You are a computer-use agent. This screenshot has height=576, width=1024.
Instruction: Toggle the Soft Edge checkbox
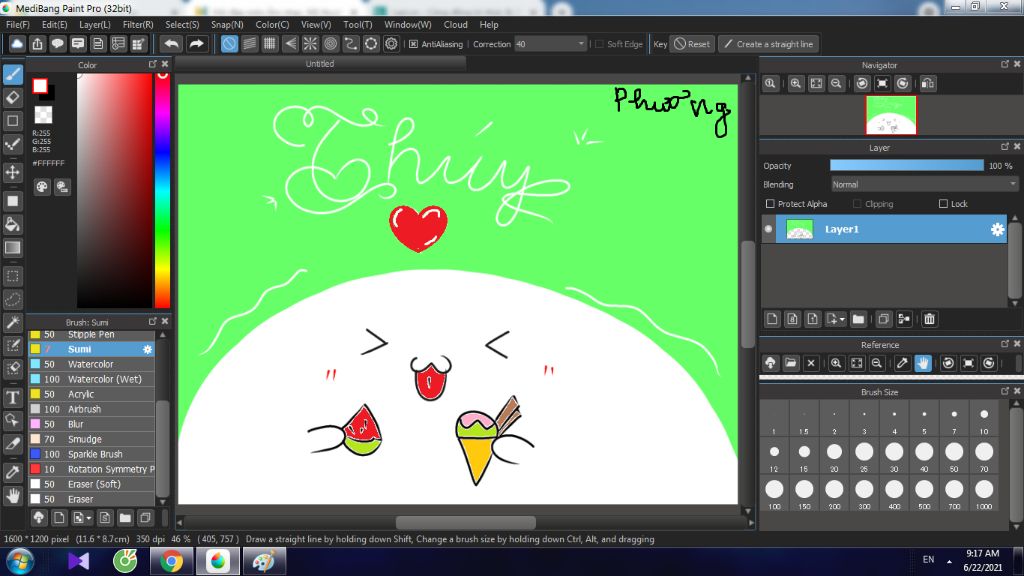[x=599, y=44]
